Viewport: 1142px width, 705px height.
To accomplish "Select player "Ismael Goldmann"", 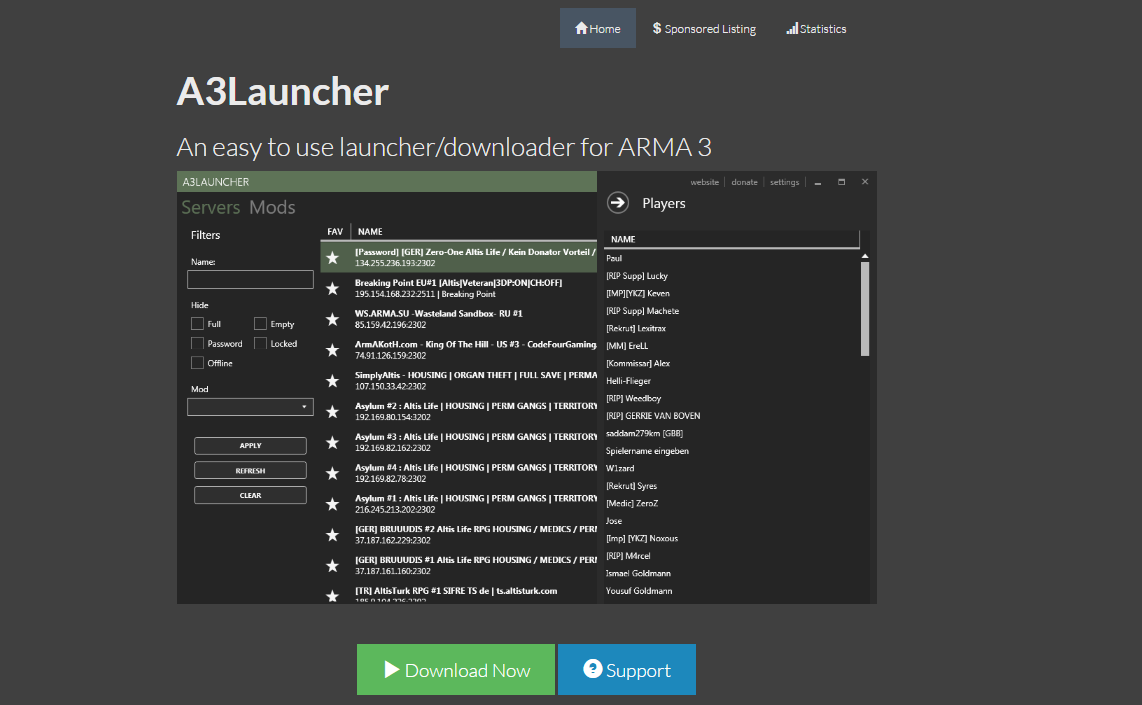I will click(x=638, y=573).
